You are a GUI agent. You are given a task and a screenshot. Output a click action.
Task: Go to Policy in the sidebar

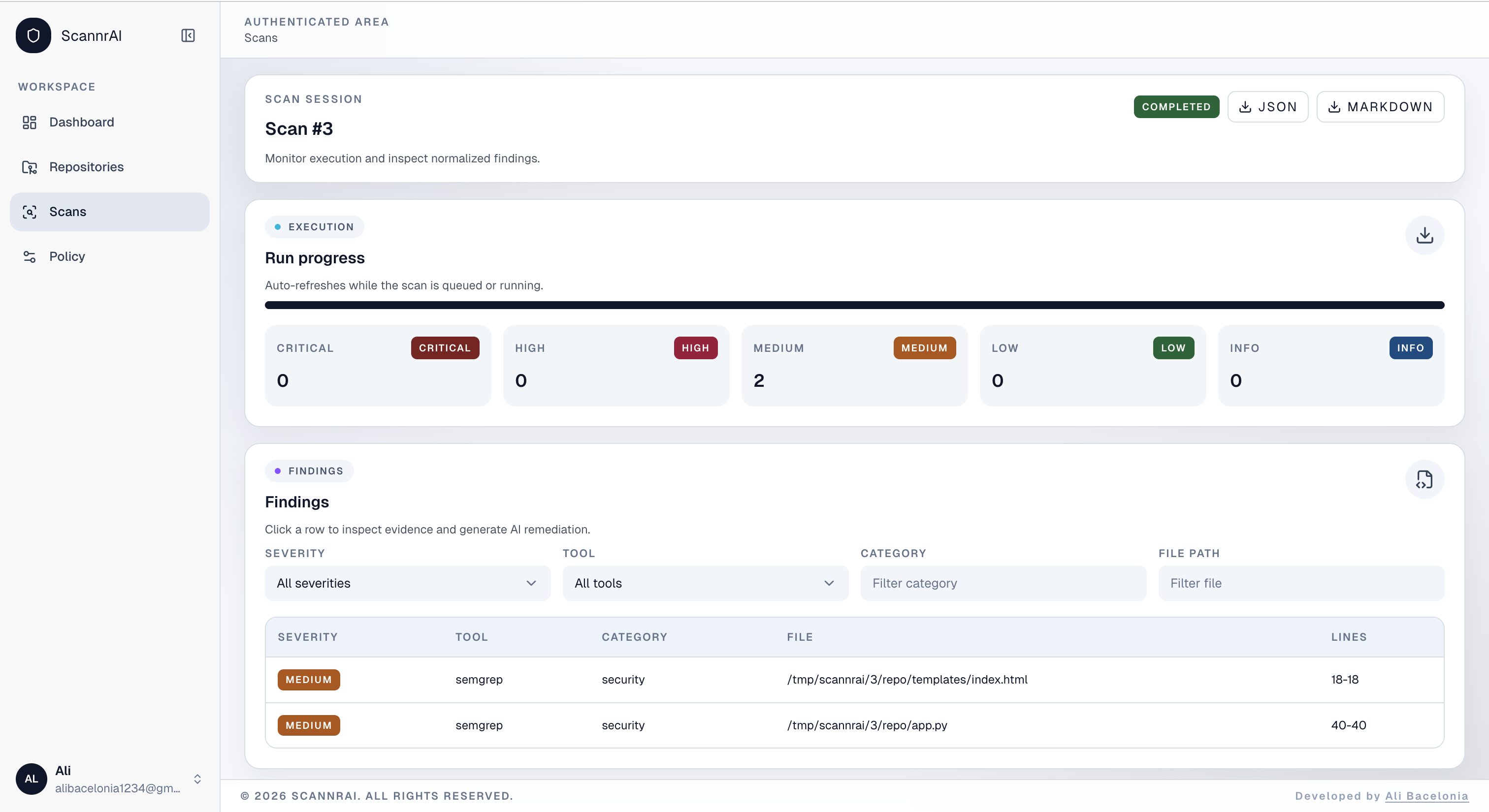click(67, 256)
